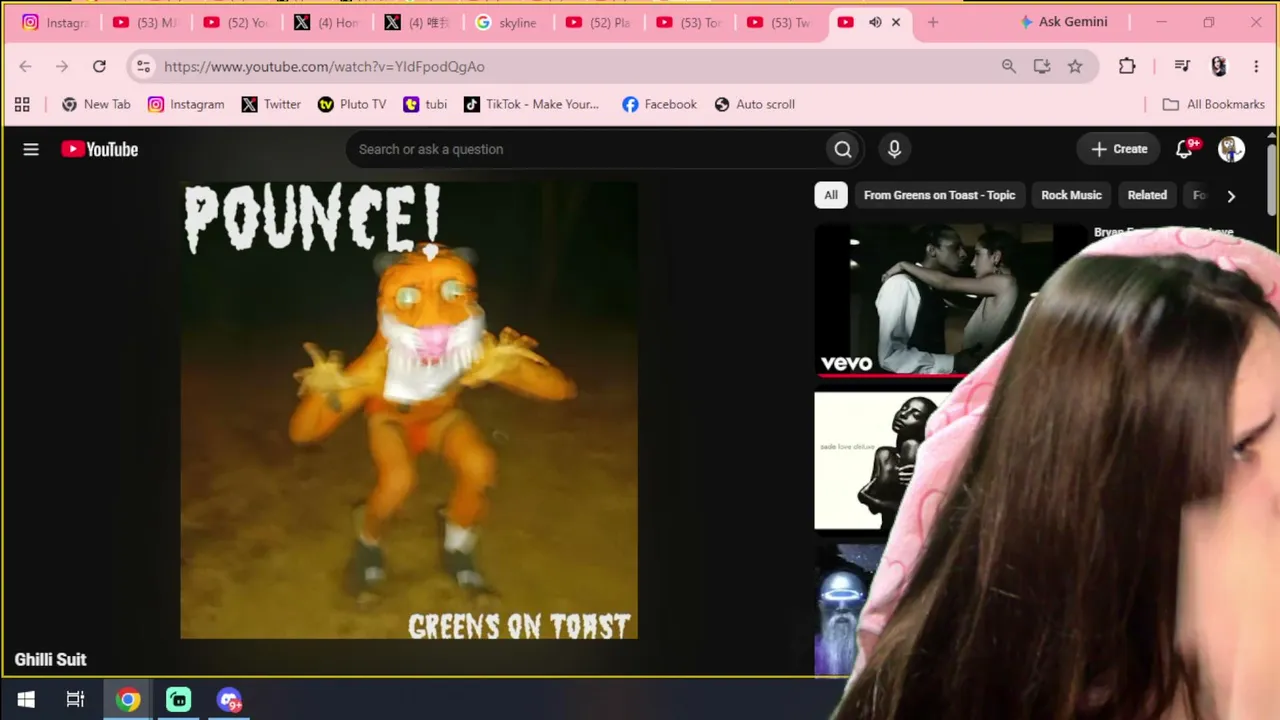The height and width of the screenshot is (720, 1280).
Task: Open the green app on the taskbar
Action: (179, 700)
